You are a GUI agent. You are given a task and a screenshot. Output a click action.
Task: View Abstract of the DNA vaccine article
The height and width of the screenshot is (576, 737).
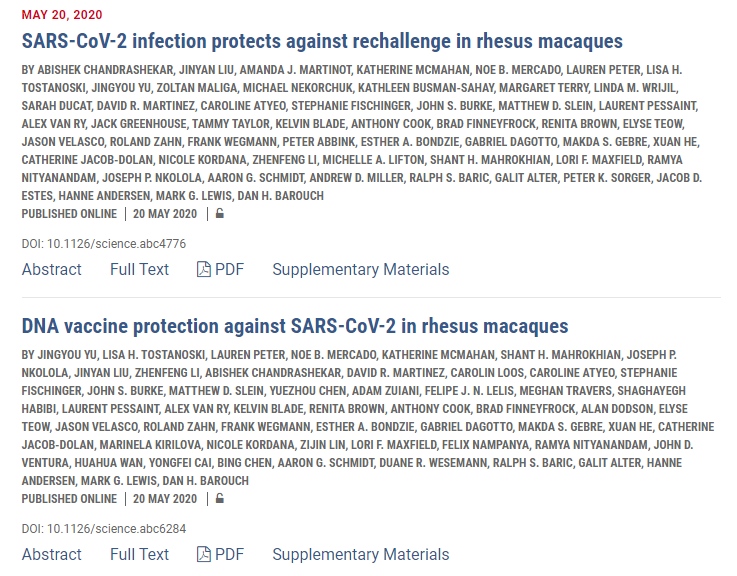coord(52,554)
